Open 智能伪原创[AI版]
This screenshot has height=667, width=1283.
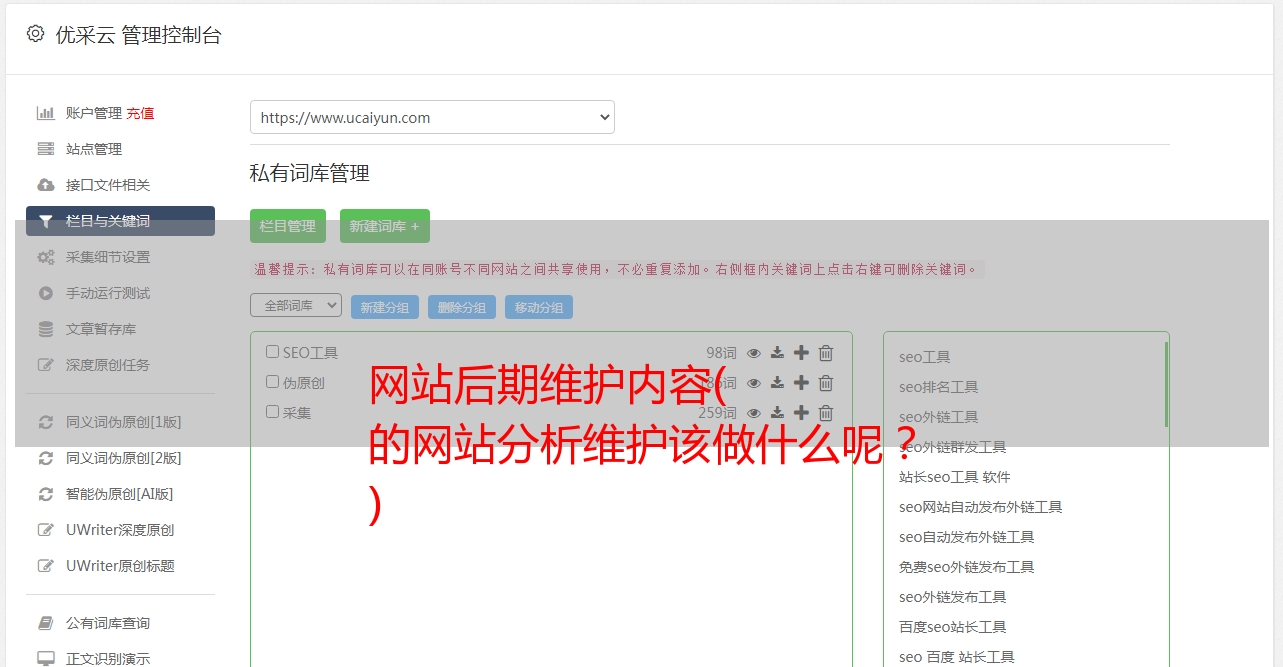click(x=120, y=494)
